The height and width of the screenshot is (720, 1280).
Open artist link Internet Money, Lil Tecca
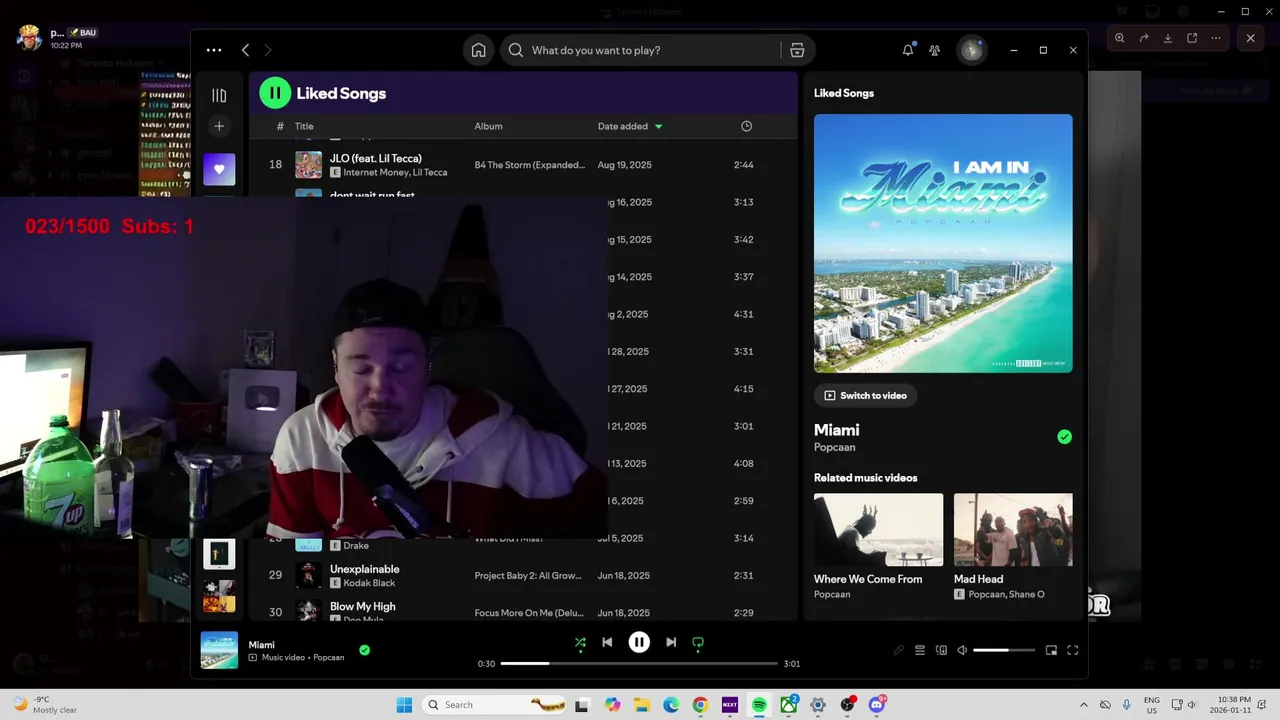[395, 172]
